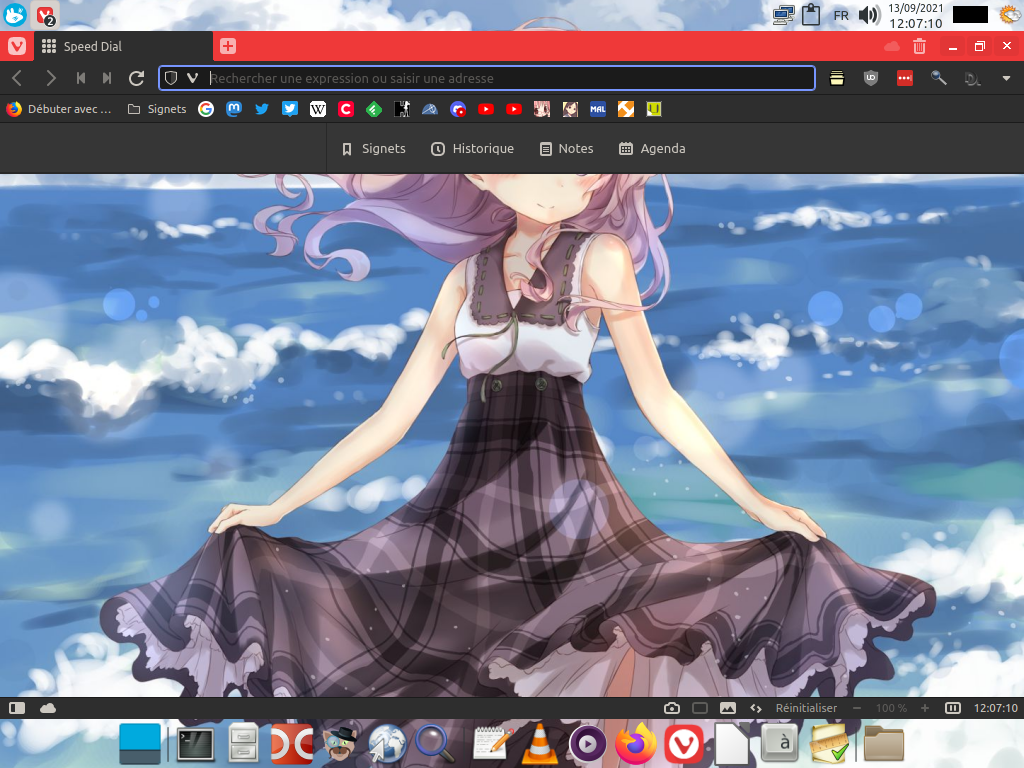Open the first YouTube bookmark
1024x768 pixels.
(486, 109)
